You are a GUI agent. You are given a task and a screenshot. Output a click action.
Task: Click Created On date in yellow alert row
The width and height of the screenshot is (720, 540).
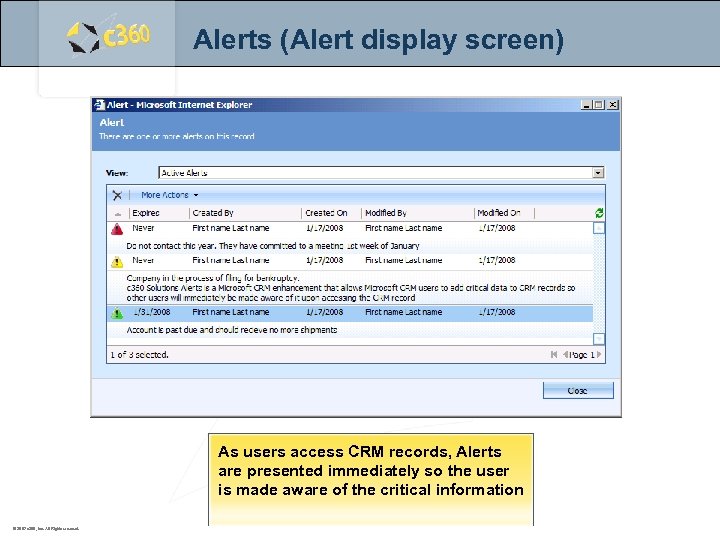pos(325,260)
